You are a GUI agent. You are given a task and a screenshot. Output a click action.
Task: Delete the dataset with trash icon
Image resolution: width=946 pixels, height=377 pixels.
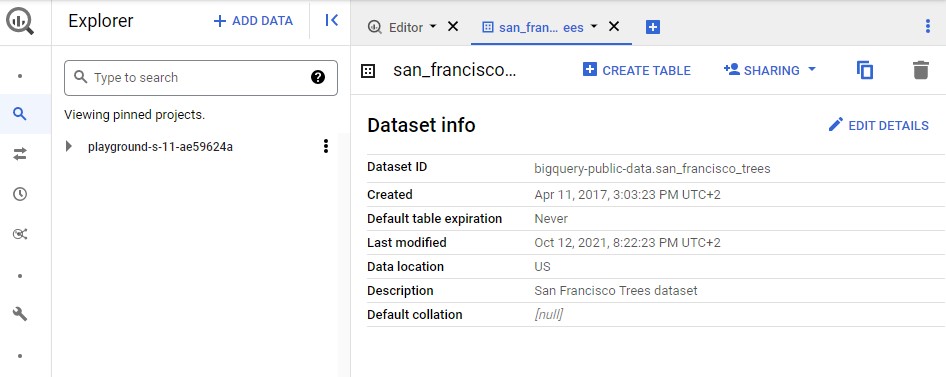pos(921,71)
